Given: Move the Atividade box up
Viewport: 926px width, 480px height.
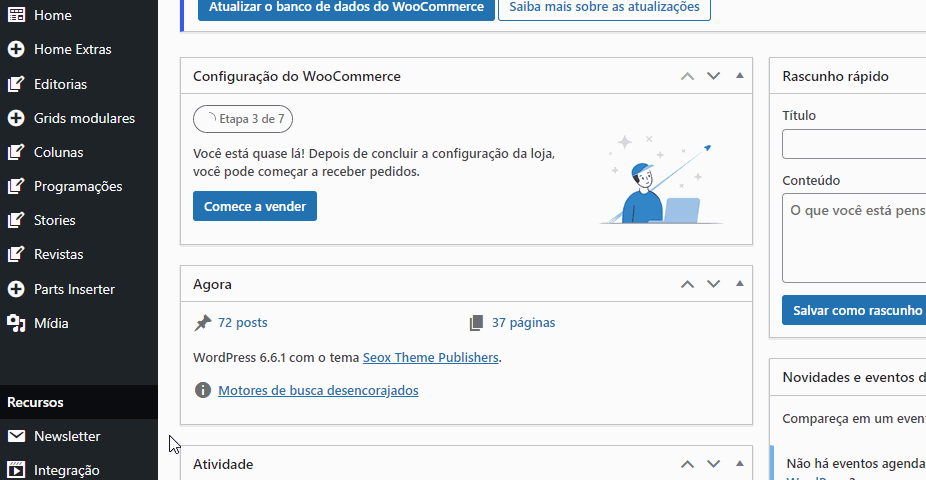Looking at the screenshot, I should point(687,464).
